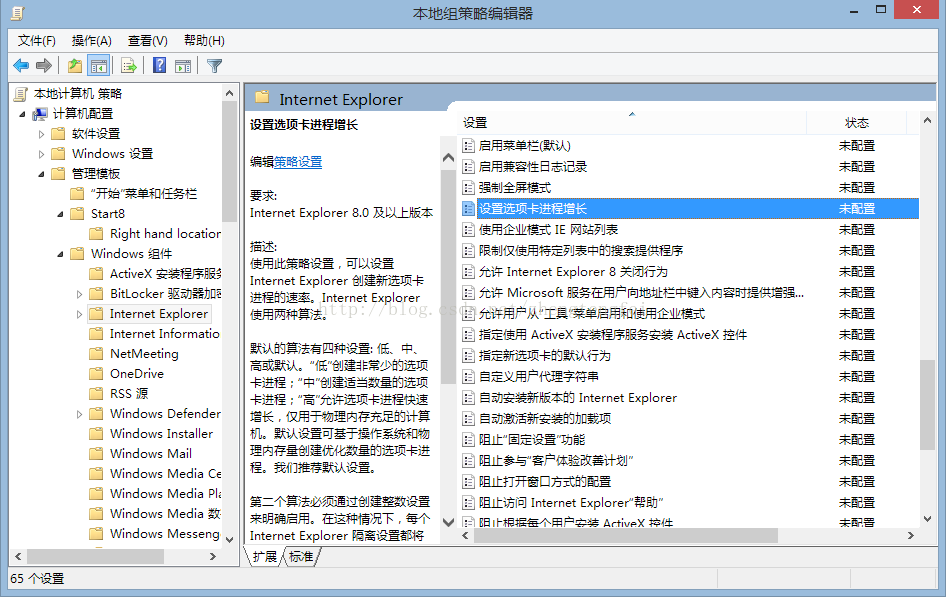Select the "开始"菜单和任务栏 folder
Image resolution: width=946 pixels, height=597 pixels.
click(x=144, y=194)
